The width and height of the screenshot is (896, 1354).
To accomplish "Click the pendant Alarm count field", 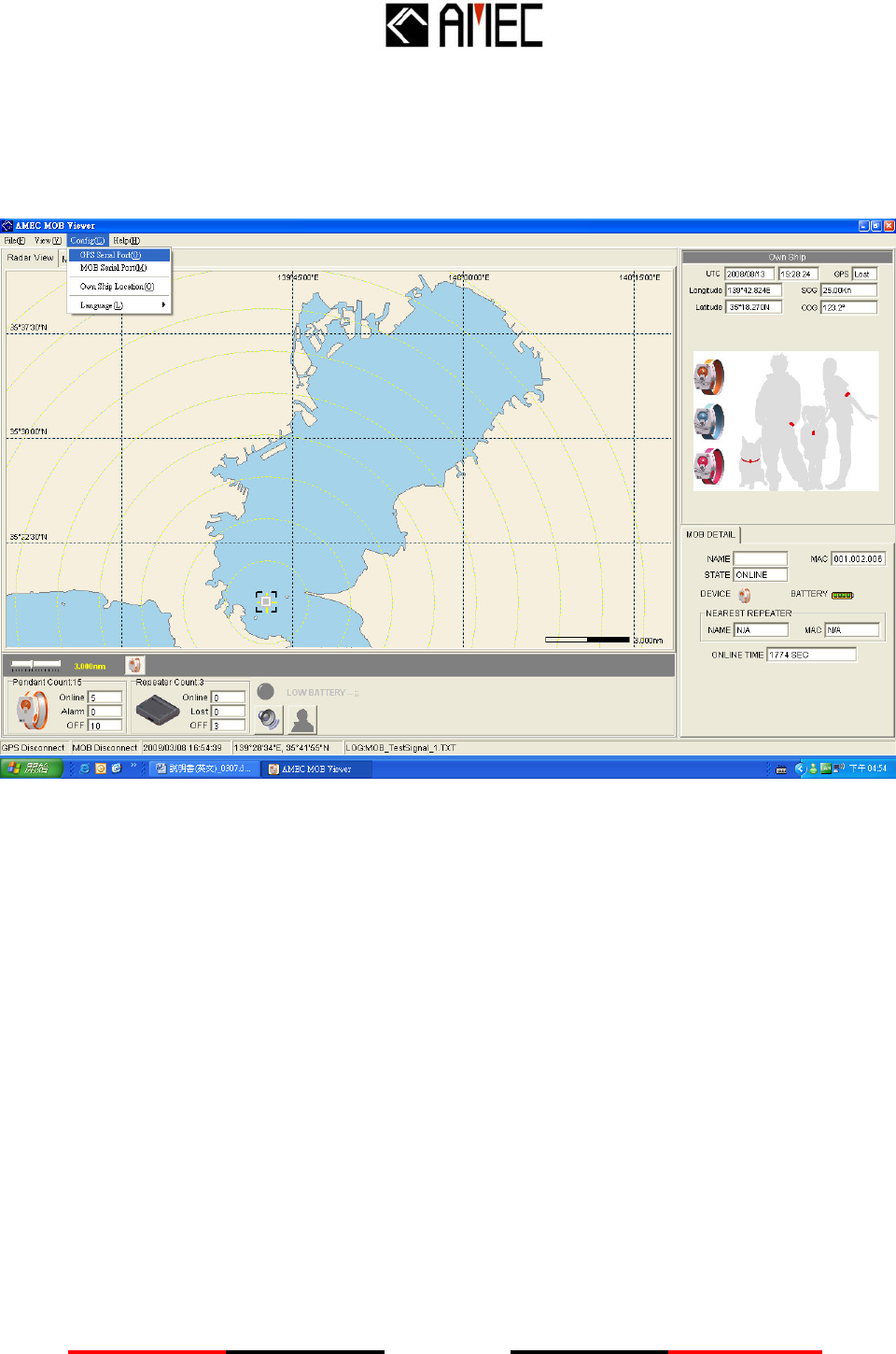I will [105, 712].
